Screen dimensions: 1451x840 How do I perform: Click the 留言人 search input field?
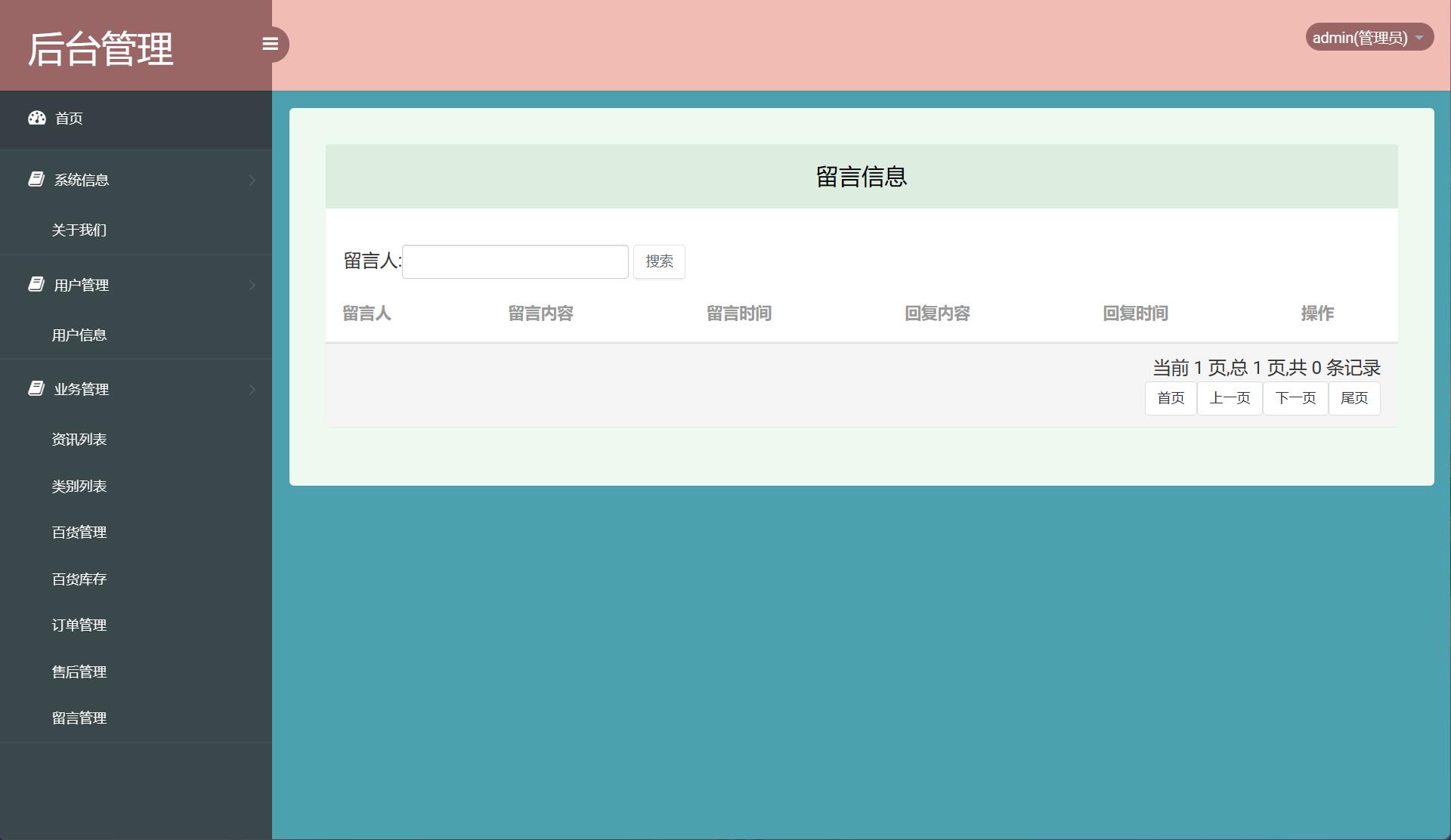click(515, 261)
